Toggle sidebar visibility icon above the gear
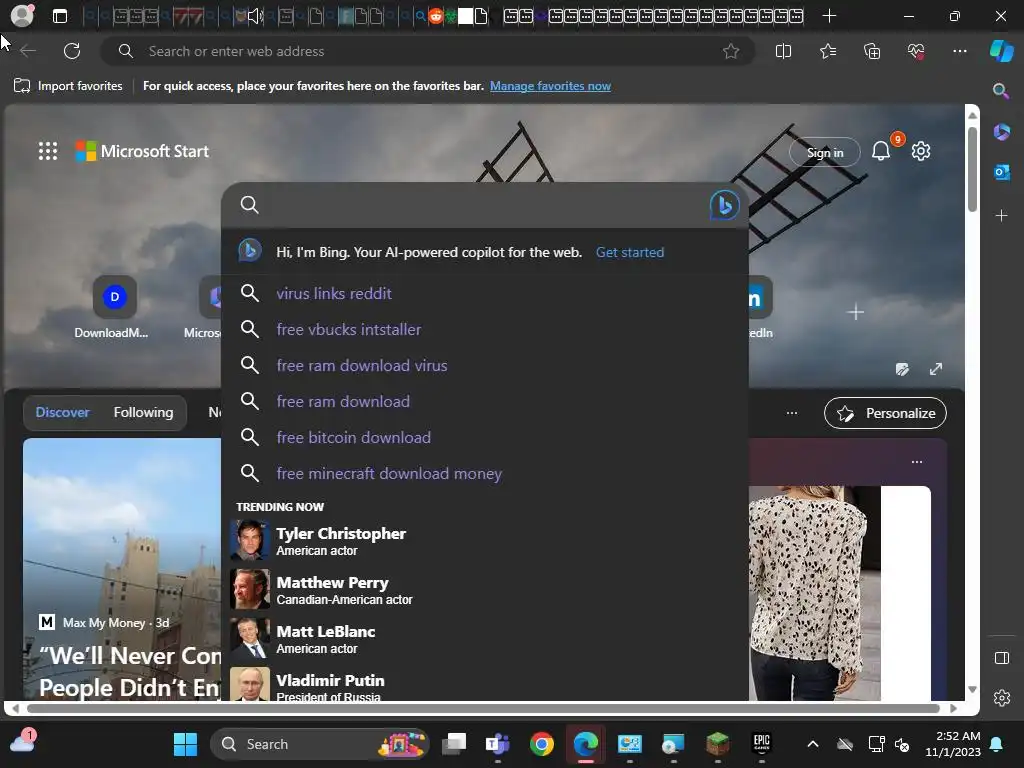1024x768 pixels. [1001, 658]
